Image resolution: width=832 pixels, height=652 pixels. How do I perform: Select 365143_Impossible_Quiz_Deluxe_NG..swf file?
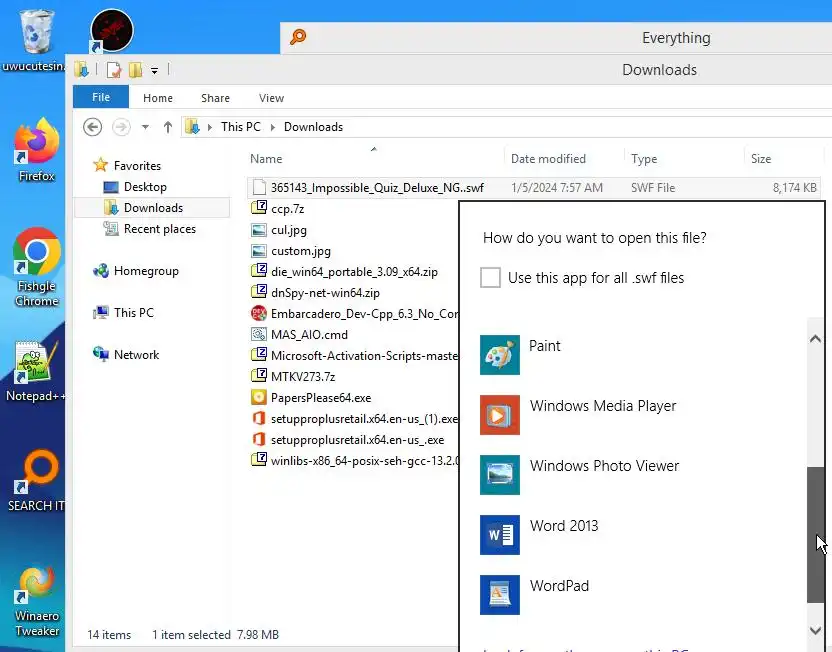coord(534,187)
